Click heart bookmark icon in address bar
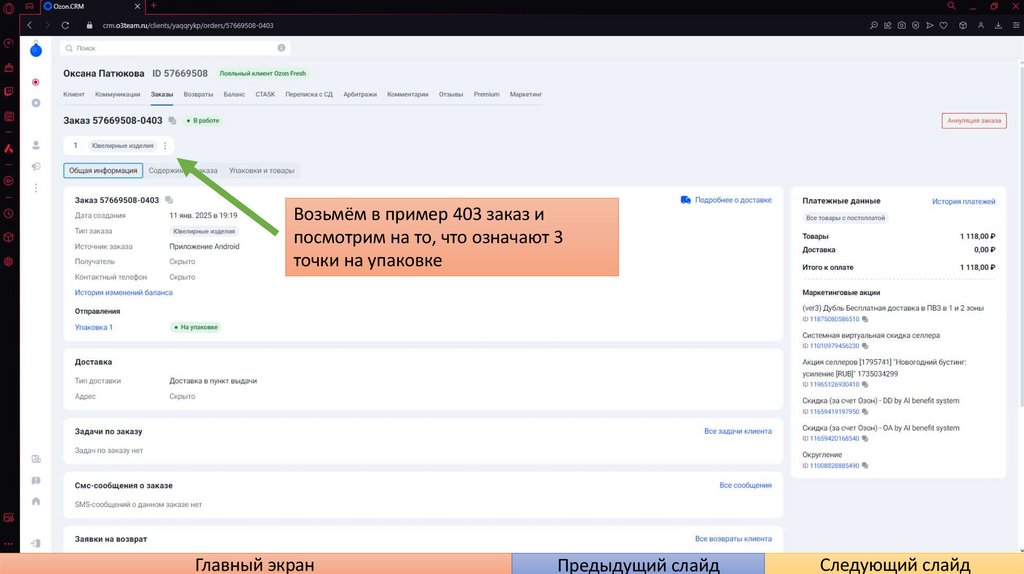The width and height of the screenshot is (1024, 574). click(944, 25)
